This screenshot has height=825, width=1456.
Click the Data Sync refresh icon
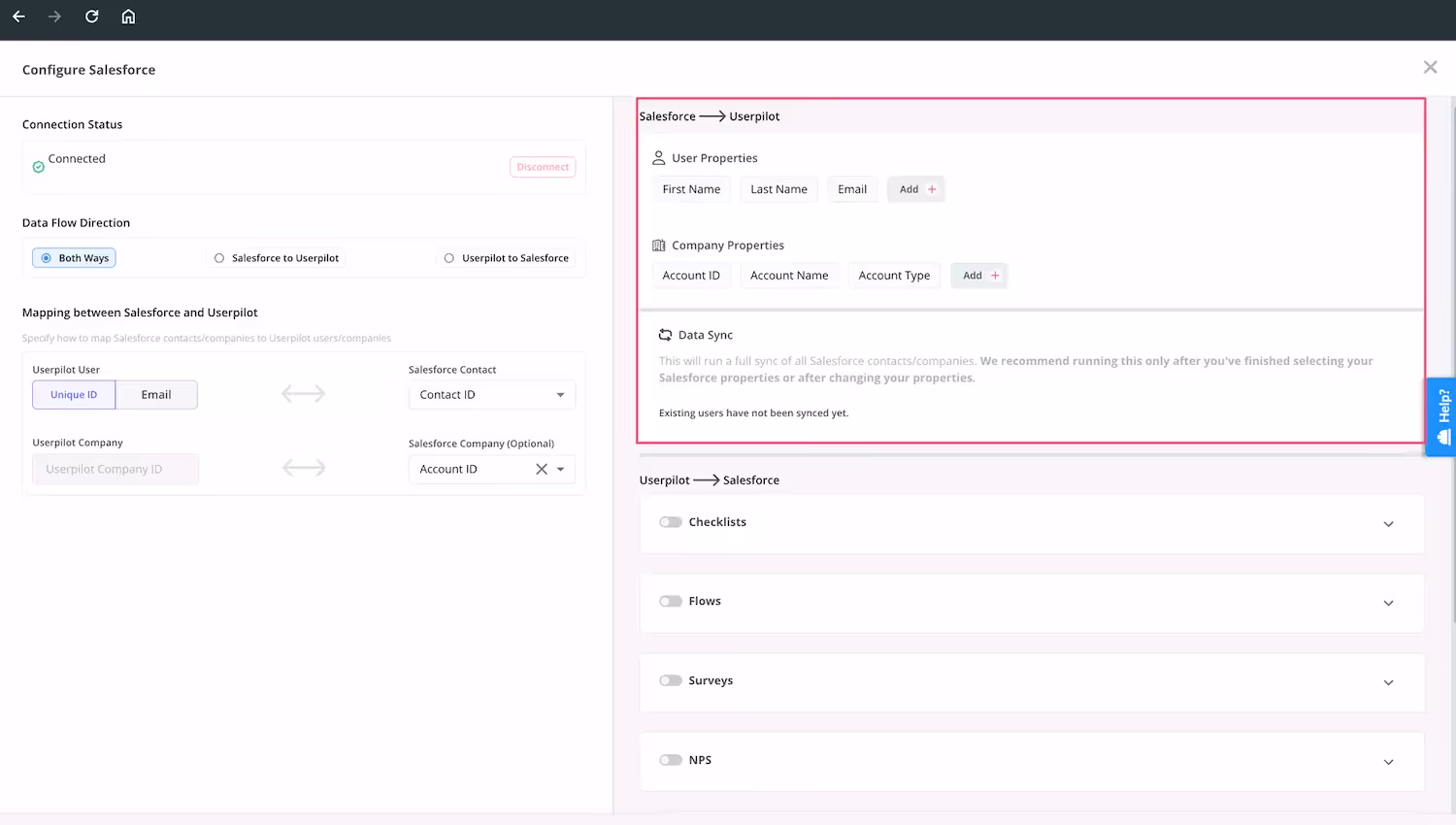[665, 335]
